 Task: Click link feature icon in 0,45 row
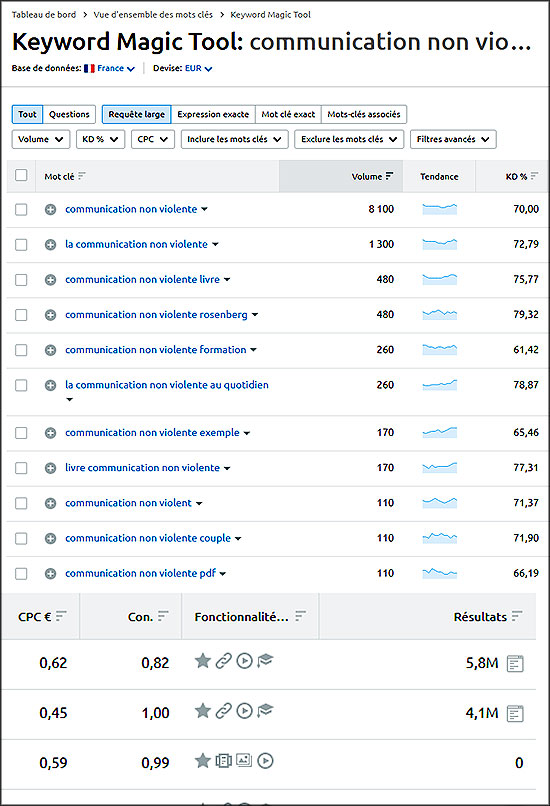pyautogui.click(x=223, y=711)
